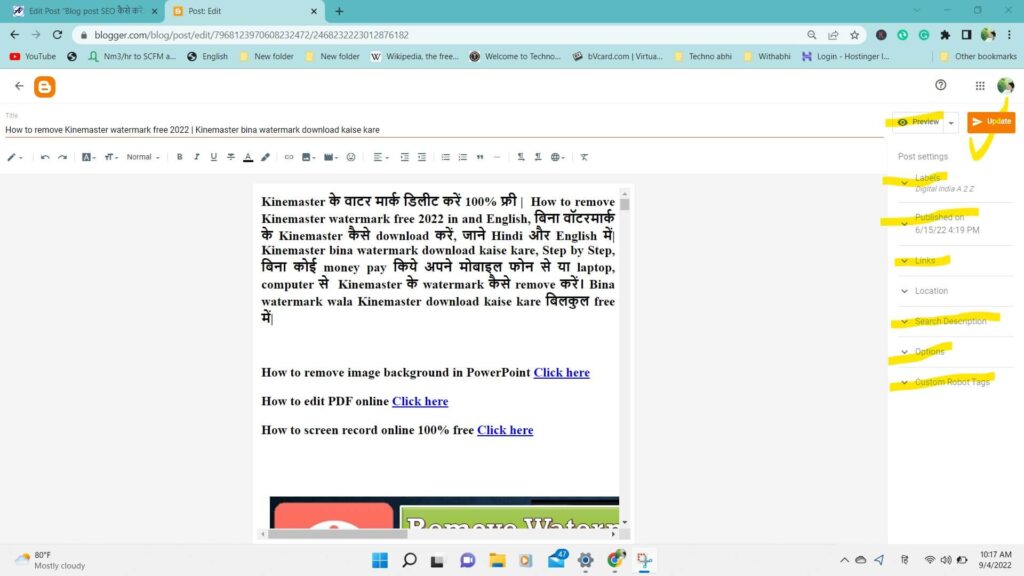Reload the page in Chrome
Screen dimensions: 1024x576
pos(57,35)
